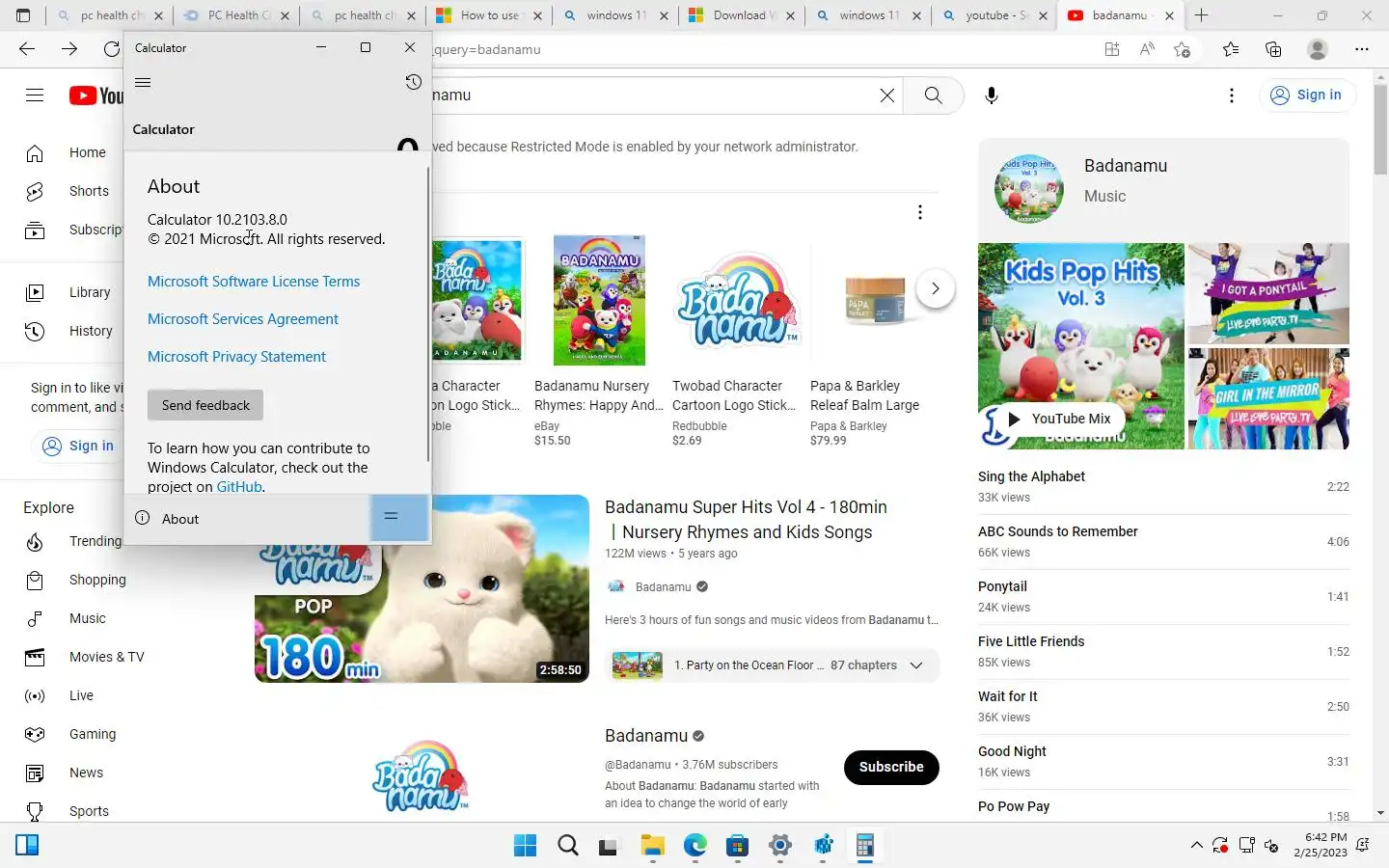The width and height of the screenshot is (1389, 868).
Task: Open the GitHub link in Calculator
Action: coord(239,487)
